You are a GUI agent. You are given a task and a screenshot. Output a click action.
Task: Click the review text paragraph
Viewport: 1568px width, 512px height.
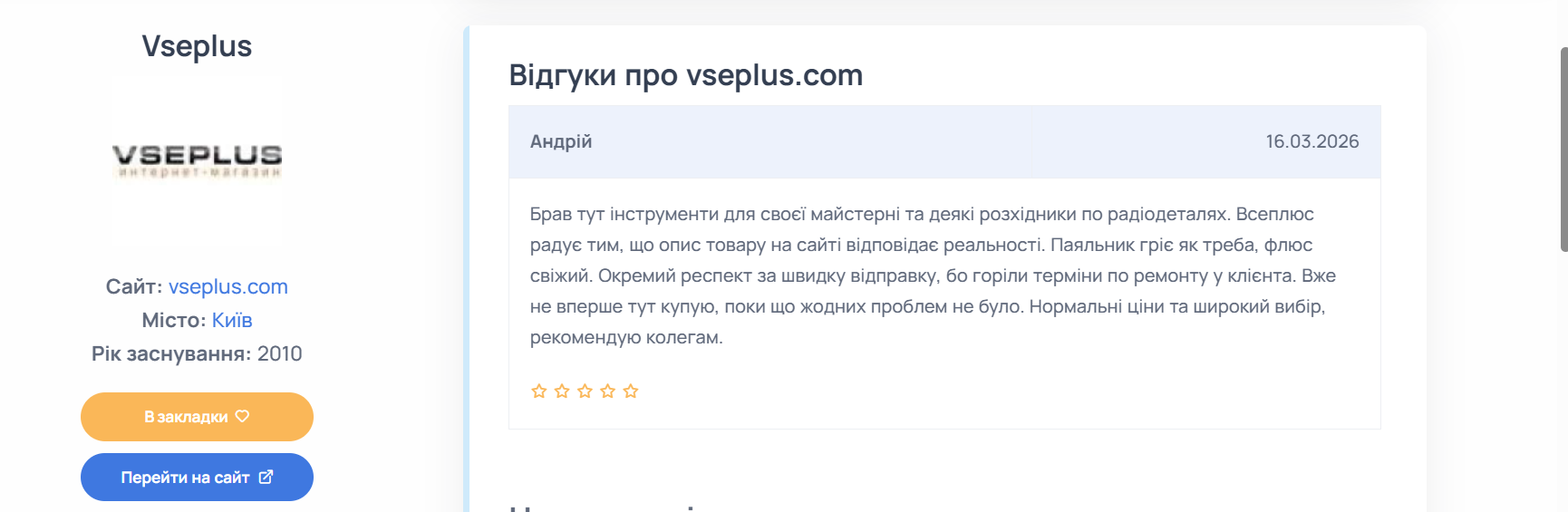(x=934, y=275)
